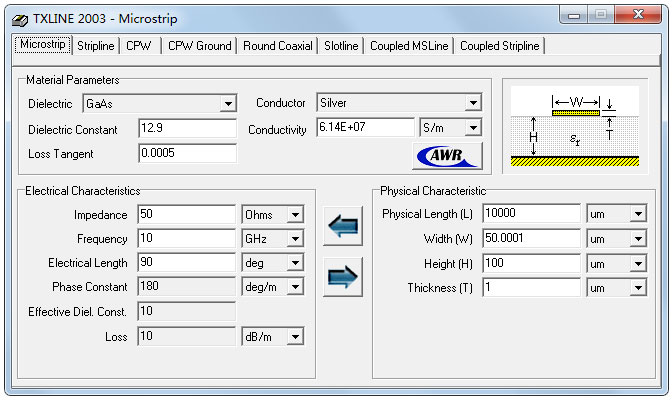The image size is (672, 400).
Task: Click the microstrip cross-section diagram
Action: pyautogui.click(x=575, y=126)
